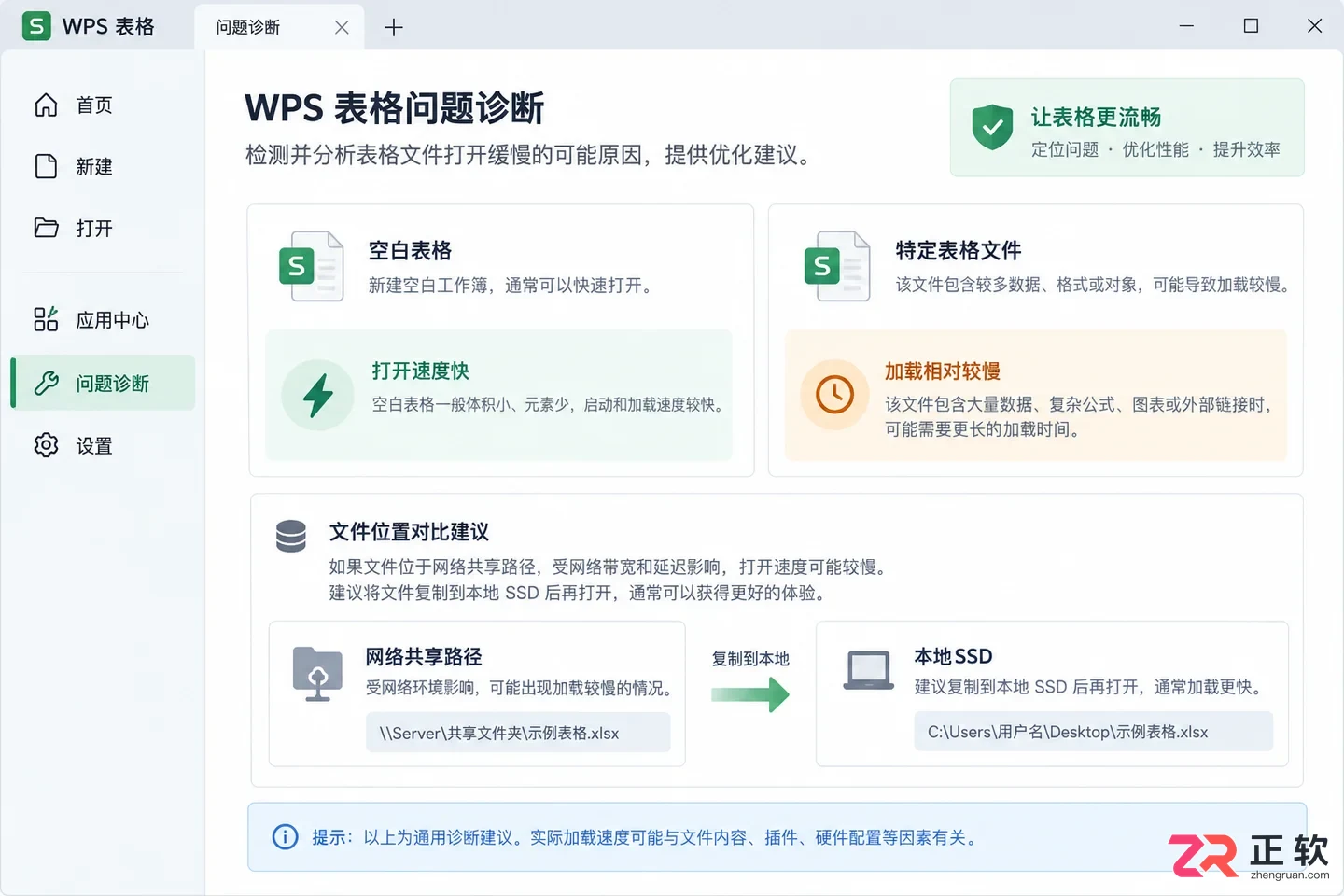Image resolution: width=1344 pixels, height=896 pixels.
Task: Open 设置 via the gear icon
Action: [x=46, y=445]
